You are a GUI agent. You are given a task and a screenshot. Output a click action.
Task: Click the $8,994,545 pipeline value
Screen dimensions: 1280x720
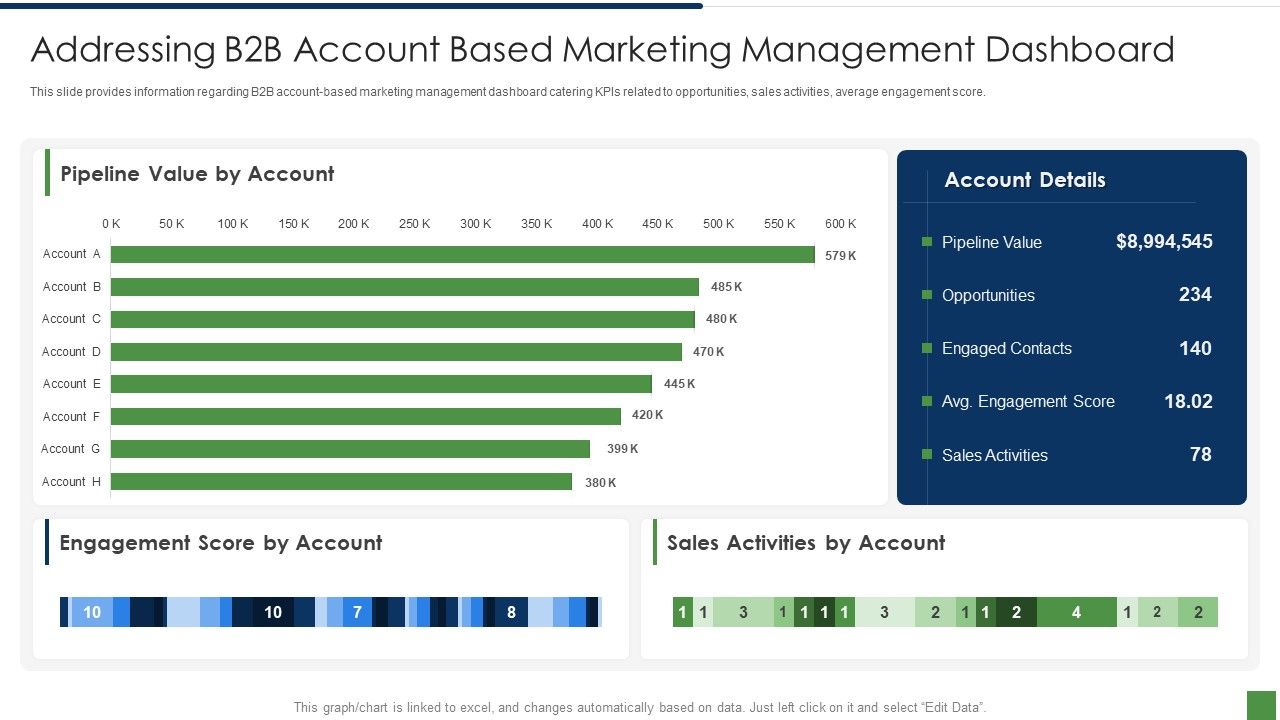coord(1164,242)
